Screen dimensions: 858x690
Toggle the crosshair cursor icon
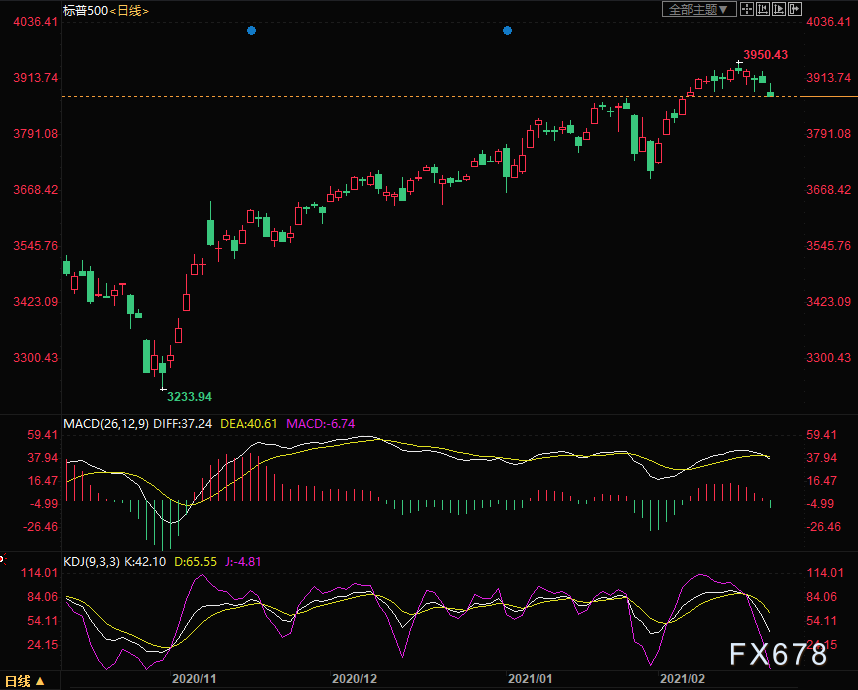[x=747, y=9]
